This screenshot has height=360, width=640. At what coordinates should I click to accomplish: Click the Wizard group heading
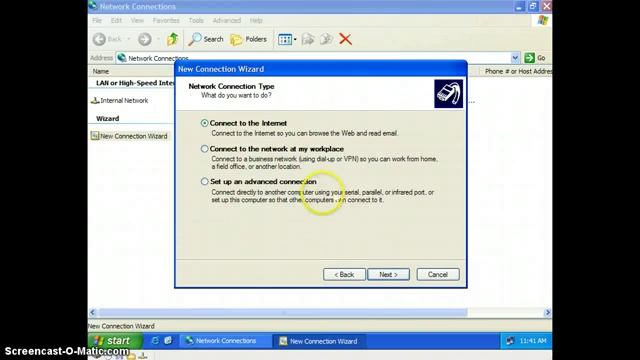coord(108,118)
